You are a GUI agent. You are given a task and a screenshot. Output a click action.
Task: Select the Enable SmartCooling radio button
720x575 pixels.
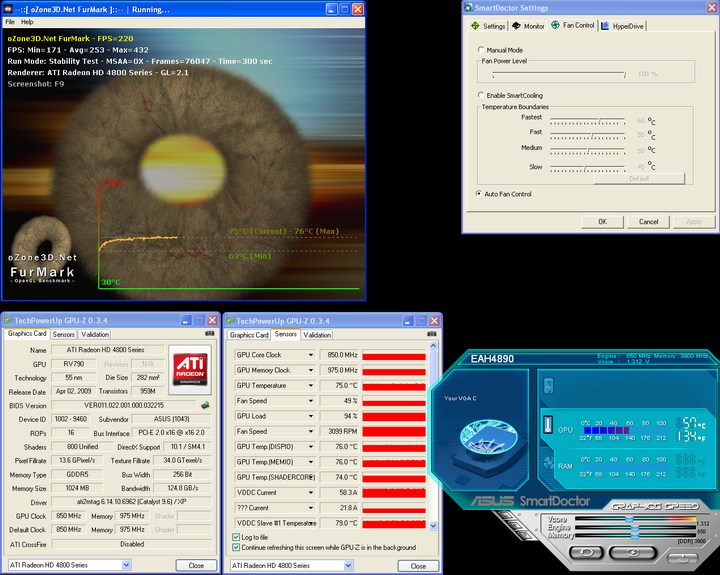481,95
